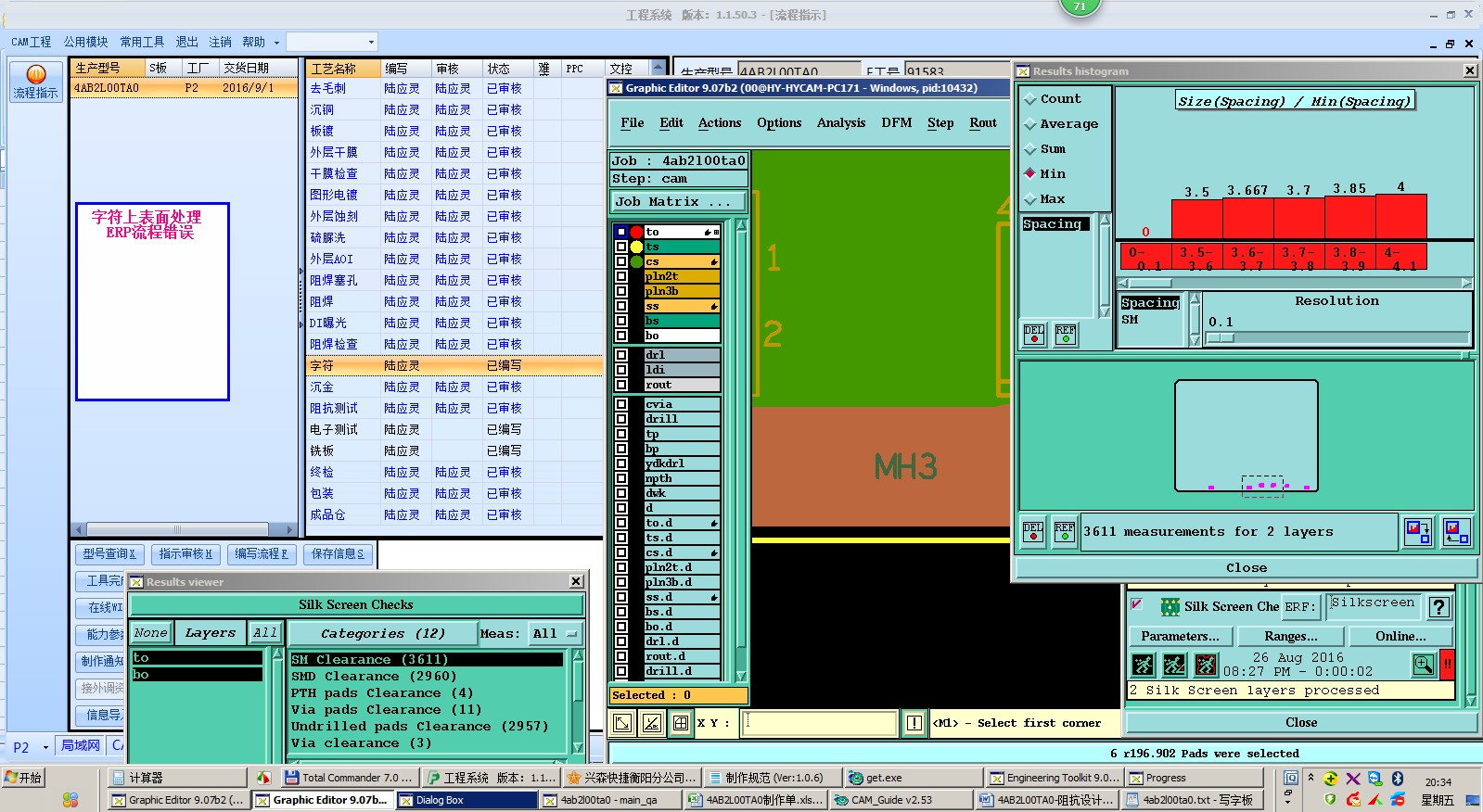Image resolution: width=1483 pixels, height=812 pixels.
Task: Click grid snap icon beside X Y
Action: click(681, 723)
